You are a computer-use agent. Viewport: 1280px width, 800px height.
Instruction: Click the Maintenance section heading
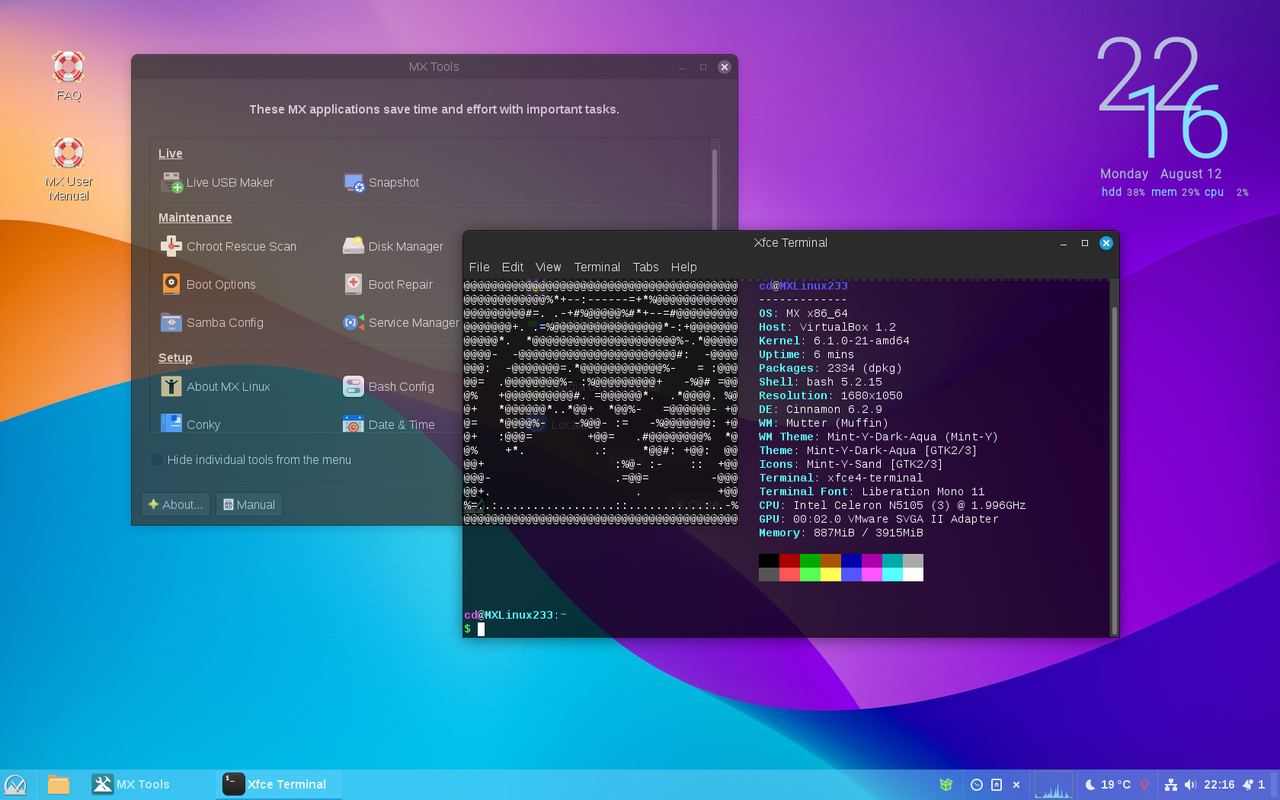(x=195, y=218)
